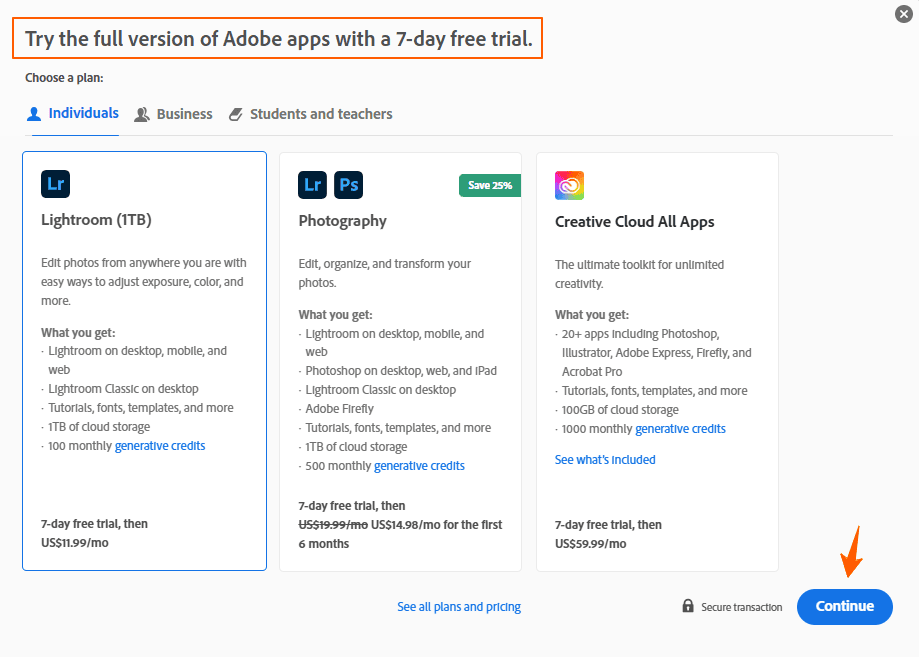Screen dimensions: 919x657
Task: Click the Lr icon in the Photography card
Action: [x=312, y=185]
